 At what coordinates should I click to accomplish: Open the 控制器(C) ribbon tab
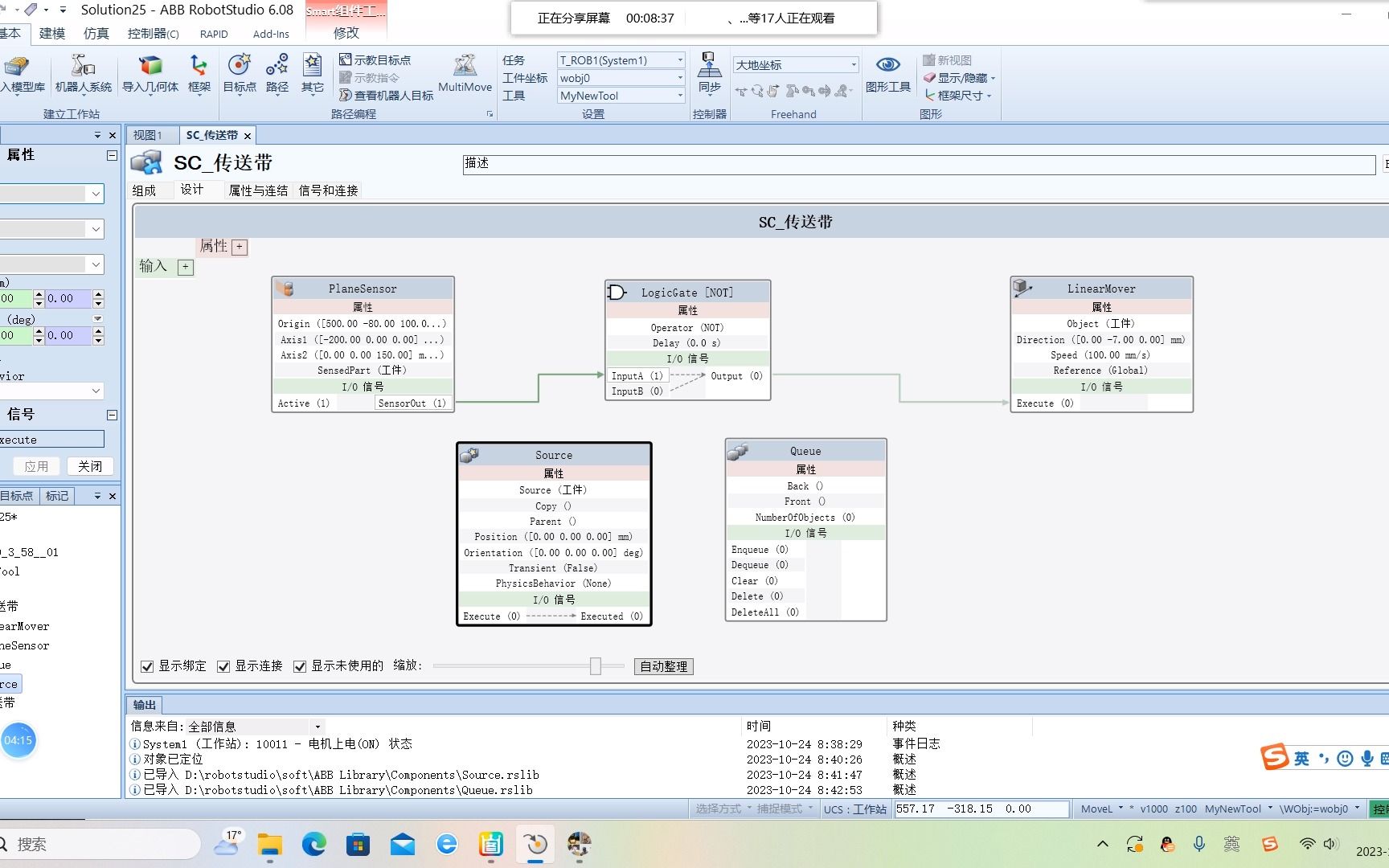153,33
